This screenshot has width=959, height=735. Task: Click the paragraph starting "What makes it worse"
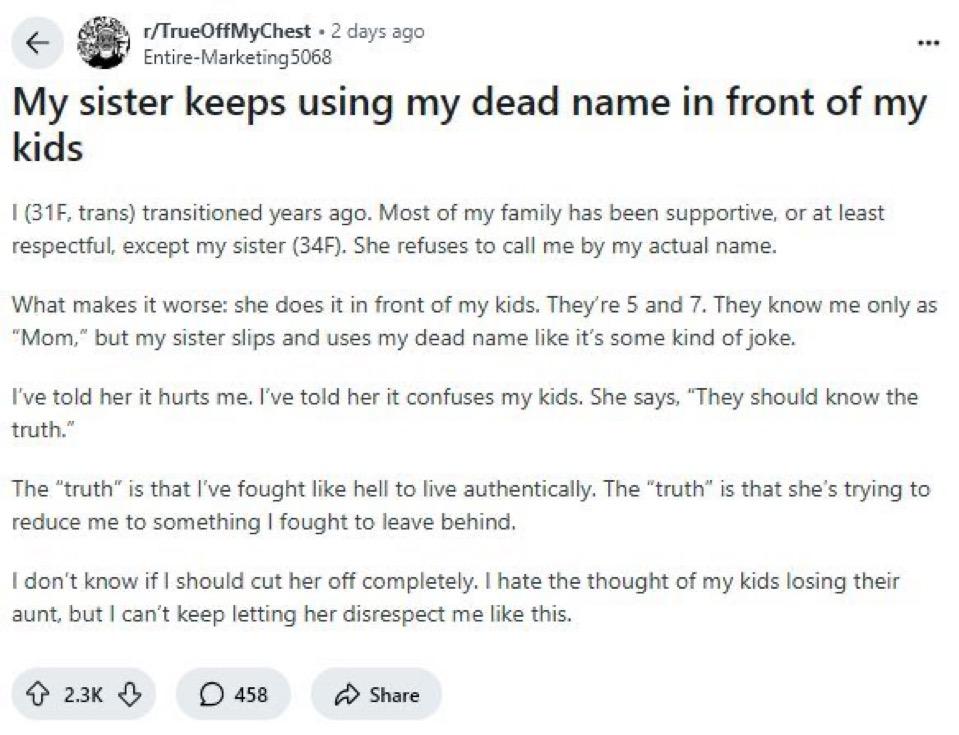coord(474,321)
